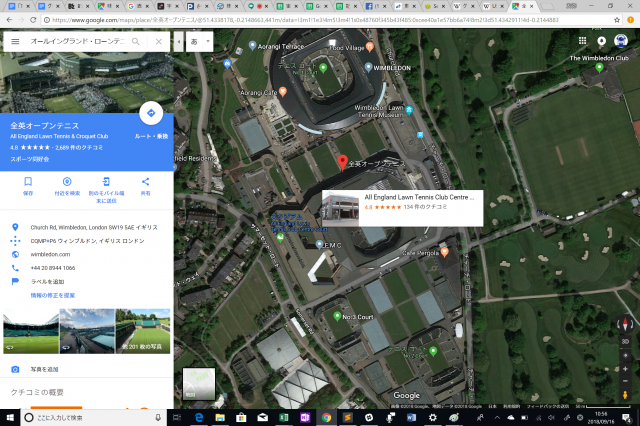Click the フィードバックの送信 footer link
This screenshot has width=640, height=426.
pyautogui.click(x=547, y=406)
